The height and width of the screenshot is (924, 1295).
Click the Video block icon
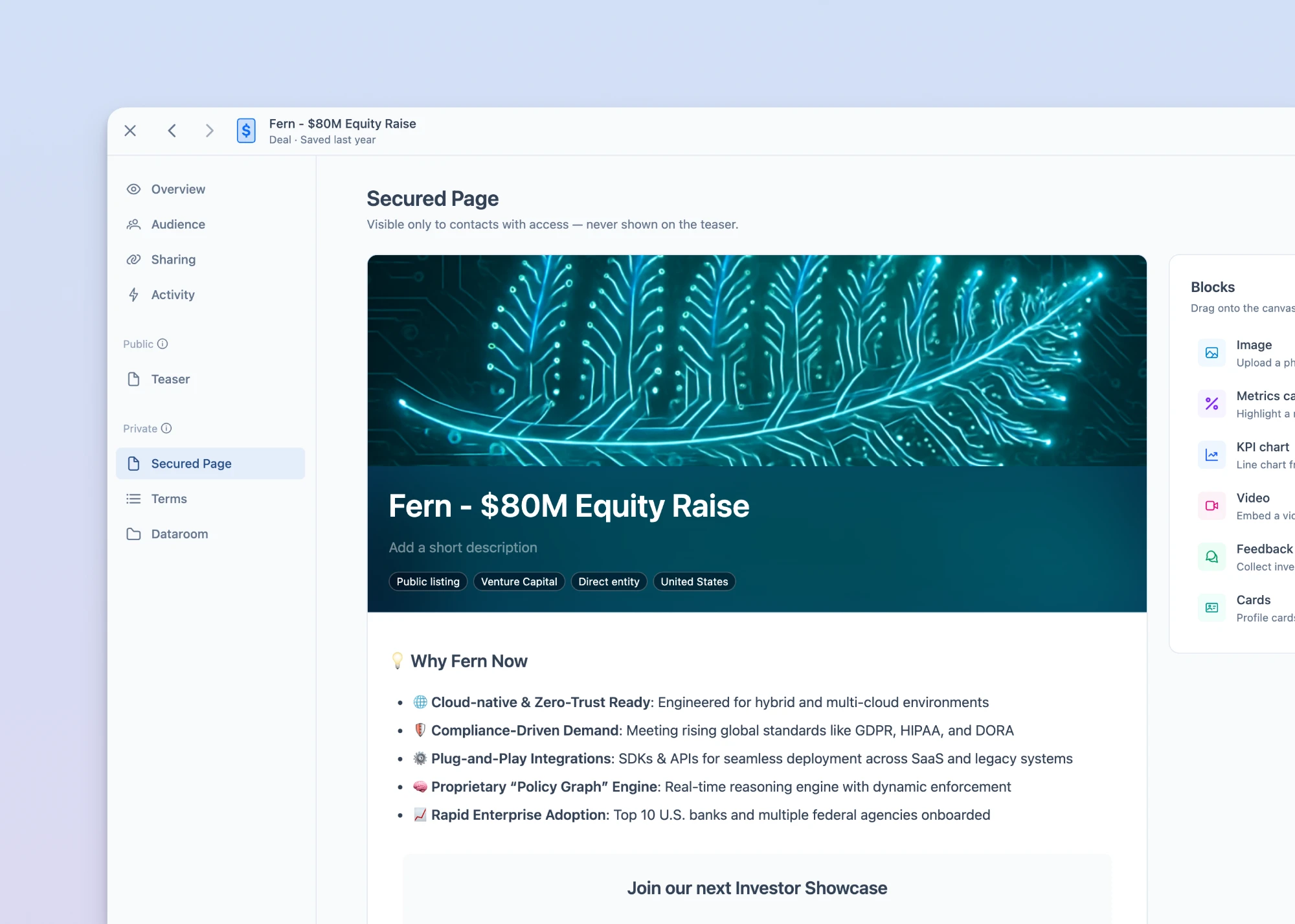pyautogui.click(x=1211, y=506)
